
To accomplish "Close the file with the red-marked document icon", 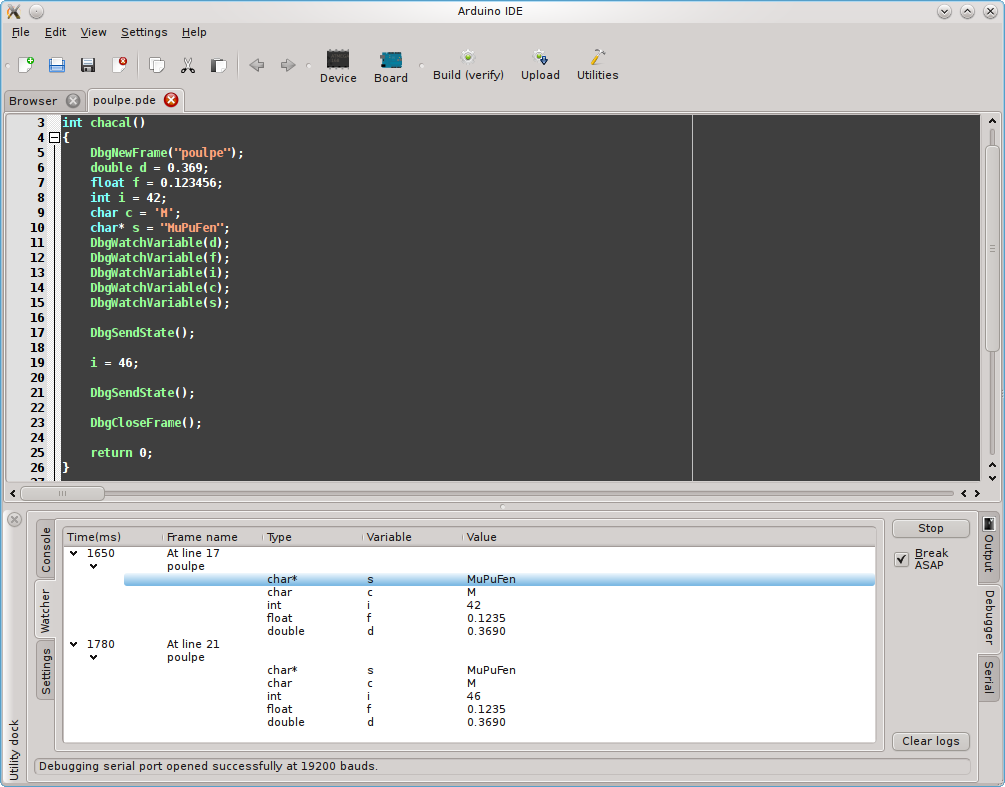I will click(120, 65).
